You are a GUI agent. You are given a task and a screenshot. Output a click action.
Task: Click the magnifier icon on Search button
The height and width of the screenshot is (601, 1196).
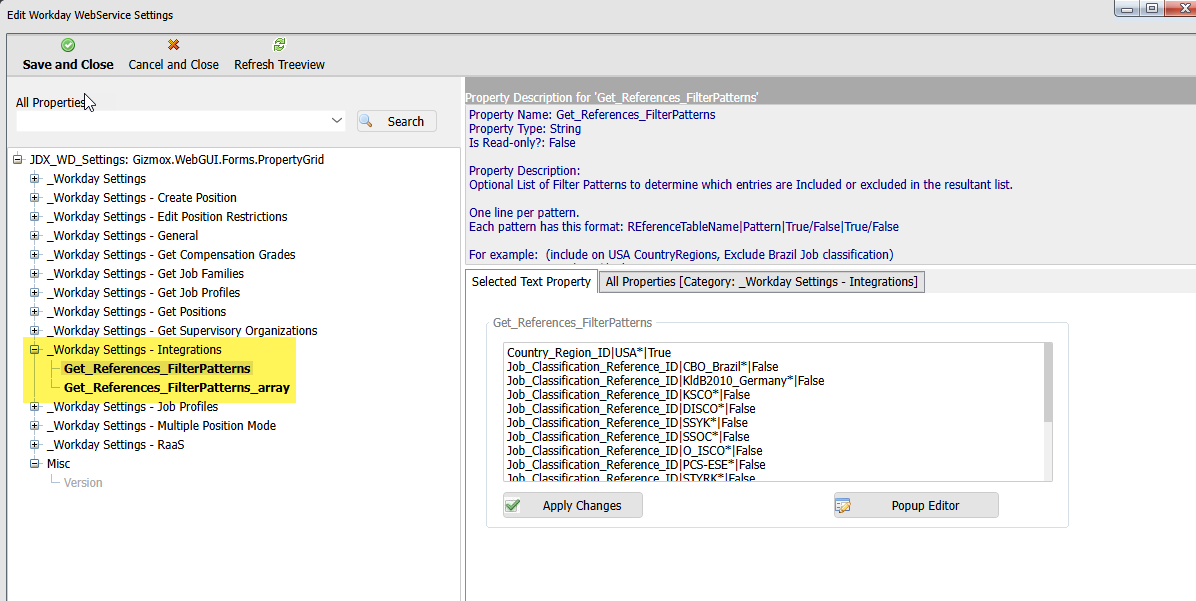click(366, 121)
